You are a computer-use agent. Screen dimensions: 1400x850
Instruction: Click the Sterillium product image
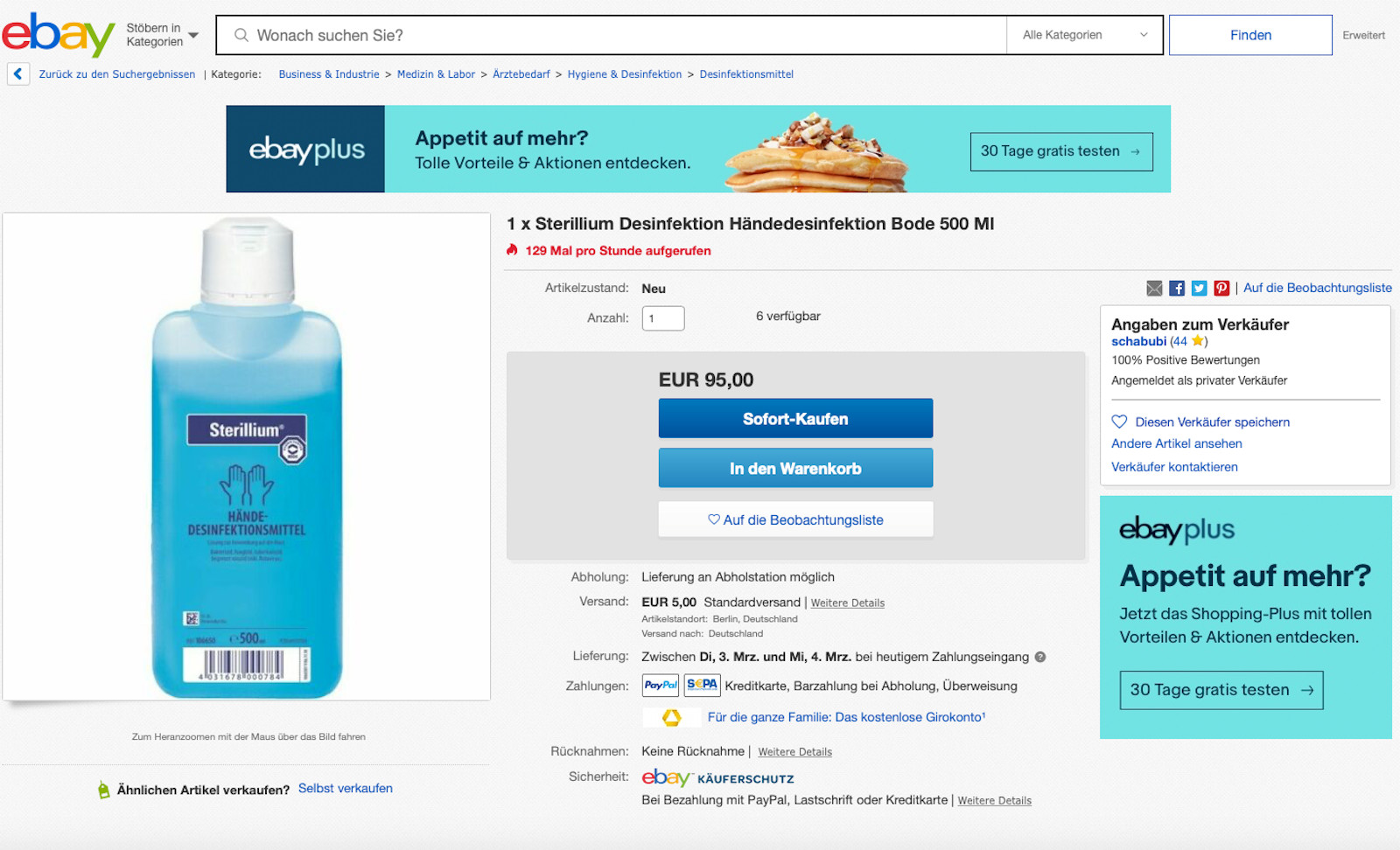point(247,456)
